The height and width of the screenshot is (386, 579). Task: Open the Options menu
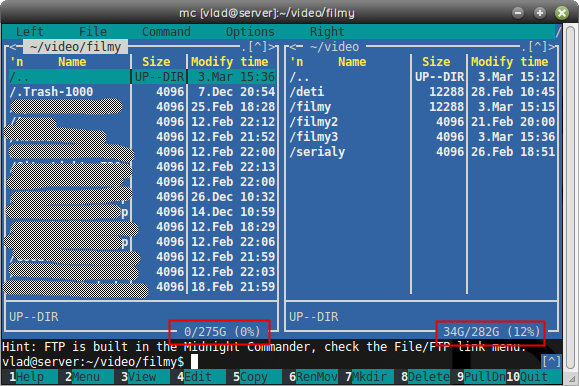[x=250, y=32]
